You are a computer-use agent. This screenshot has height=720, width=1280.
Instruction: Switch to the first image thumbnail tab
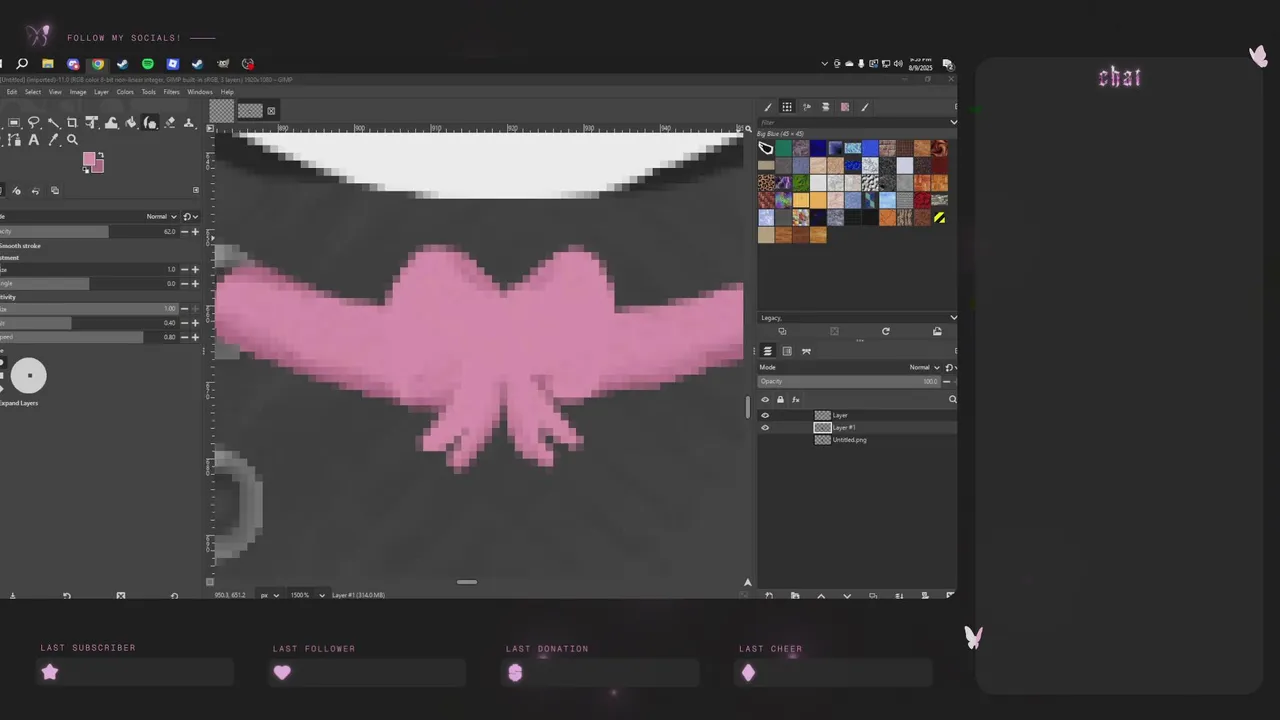tap(222, 110)
